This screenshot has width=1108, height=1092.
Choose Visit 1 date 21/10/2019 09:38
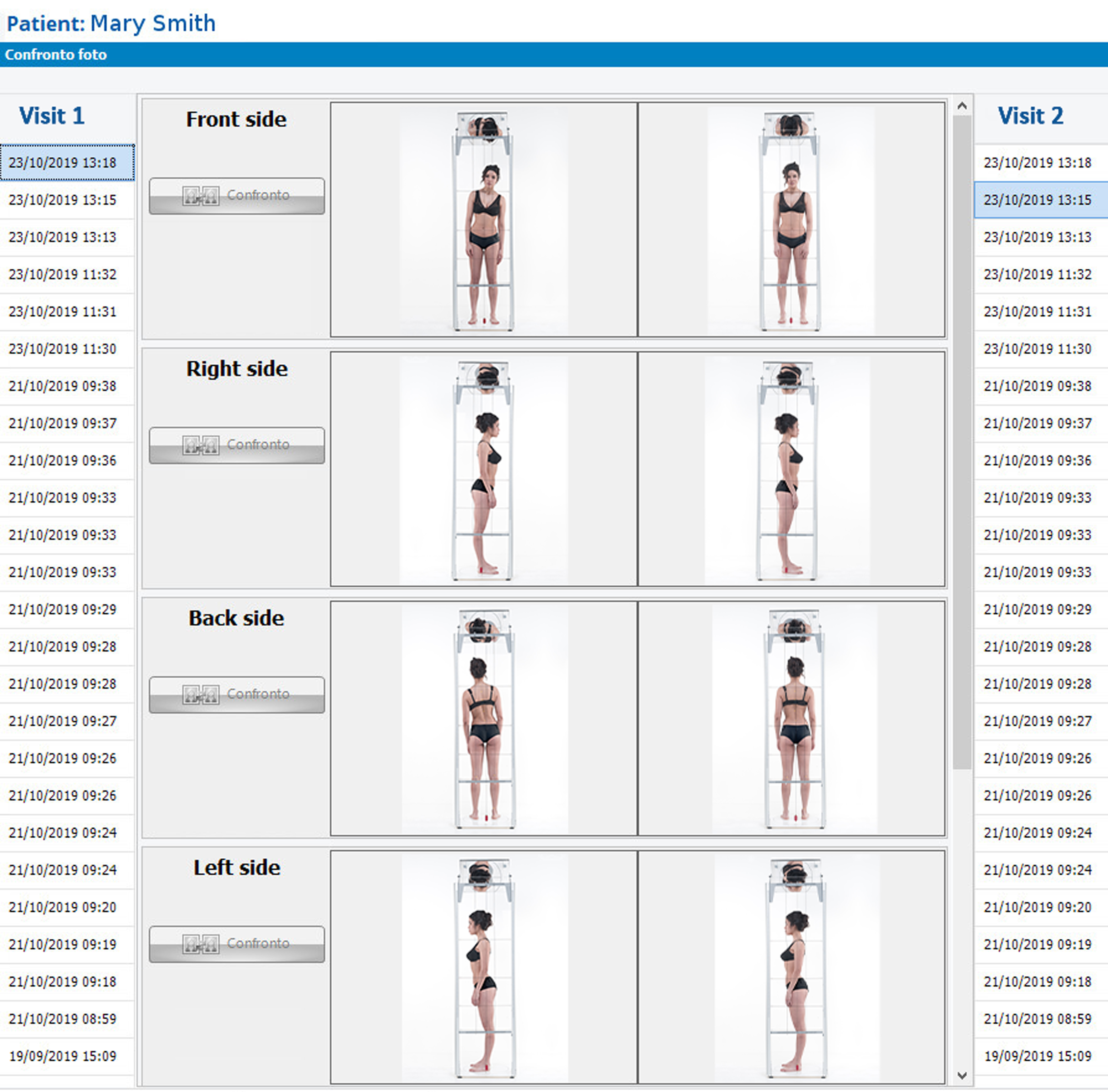point(62,386)
